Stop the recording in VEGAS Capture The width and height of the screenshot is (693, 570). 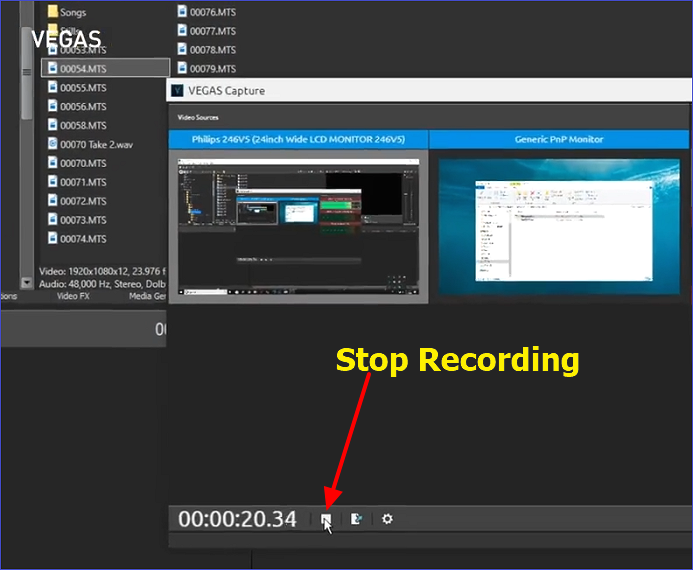[325, 519]
